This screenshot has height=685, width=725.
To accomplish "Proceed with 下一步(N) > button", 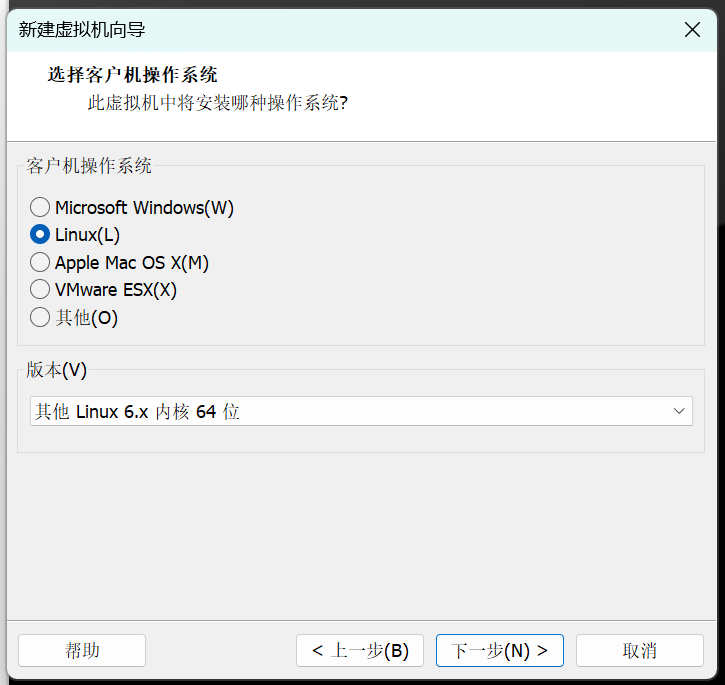I will click(500, 651).
